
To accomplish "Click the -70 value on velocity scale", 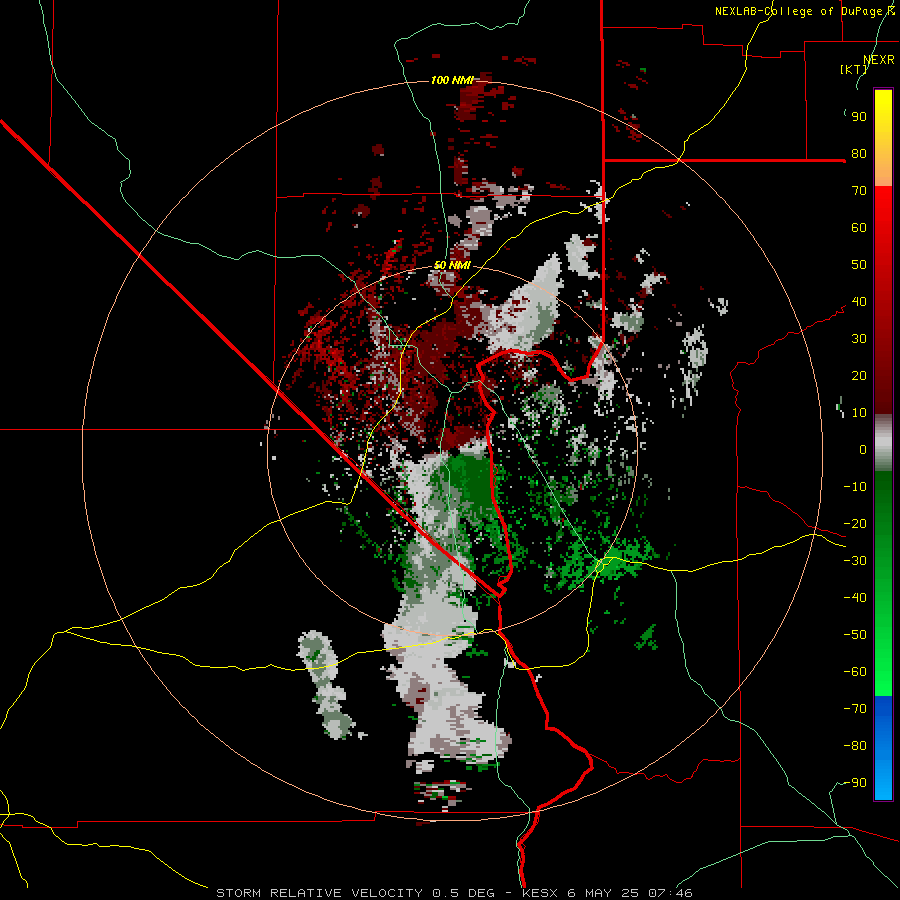I will [855, 709].
